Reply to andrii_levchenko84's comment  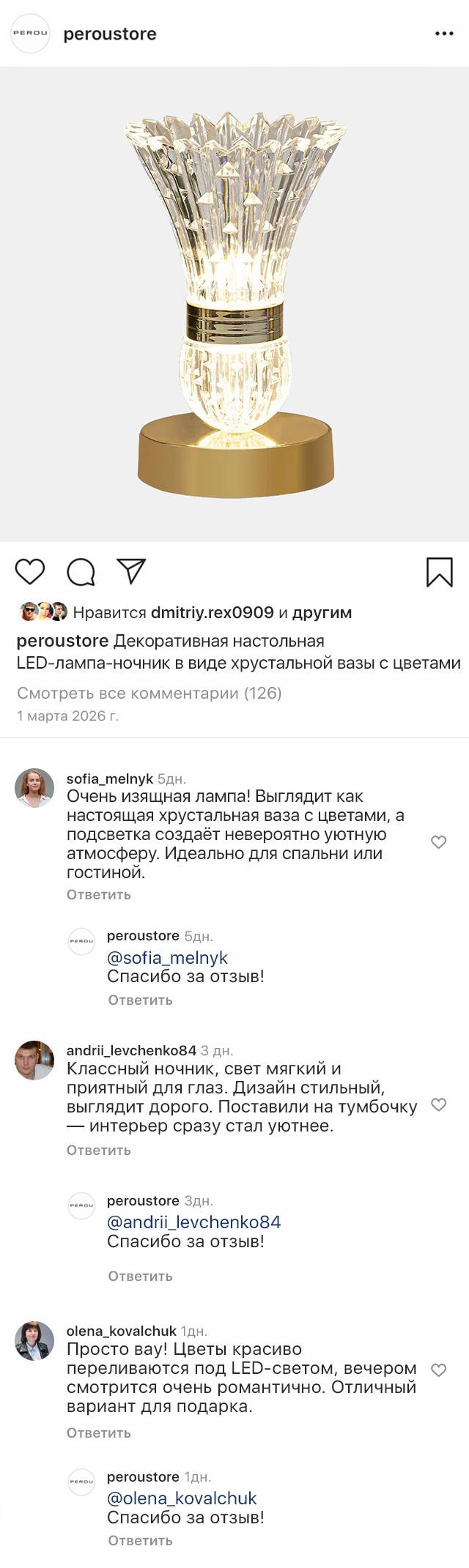[x=98, y=1150]
